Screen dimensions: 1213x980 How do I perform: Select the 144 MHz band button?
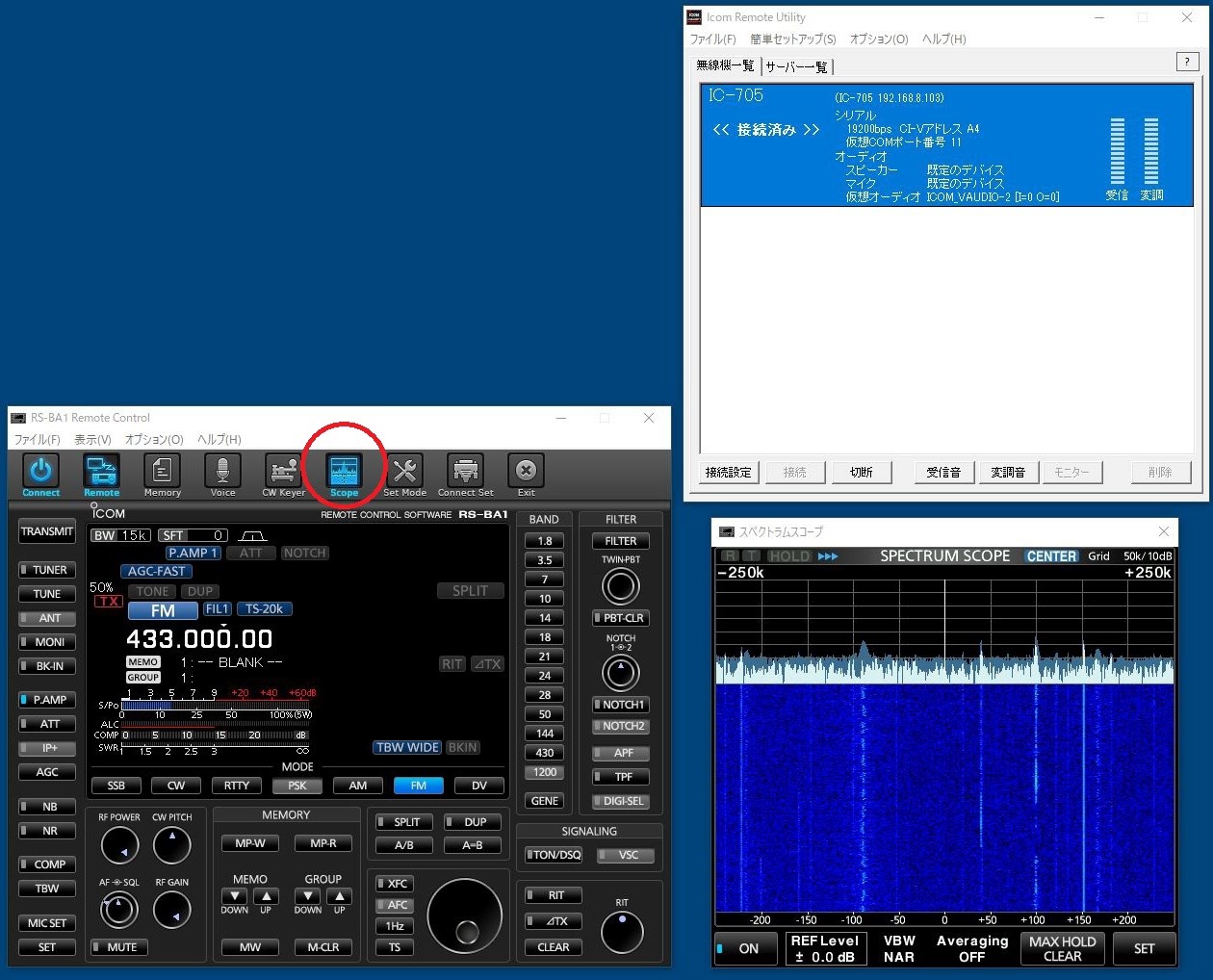coord(545,734)
